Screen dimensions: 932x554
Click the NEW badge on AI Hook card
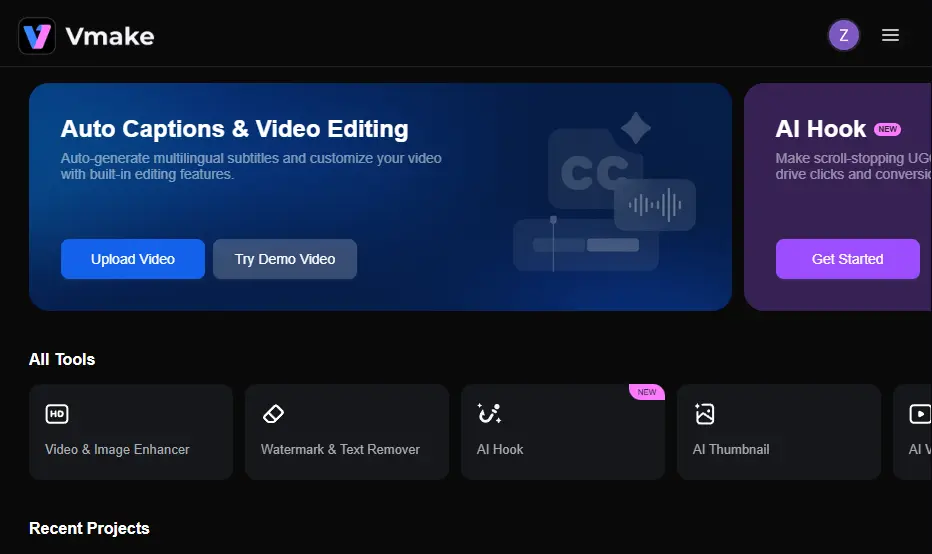click(x=647, y=392)
